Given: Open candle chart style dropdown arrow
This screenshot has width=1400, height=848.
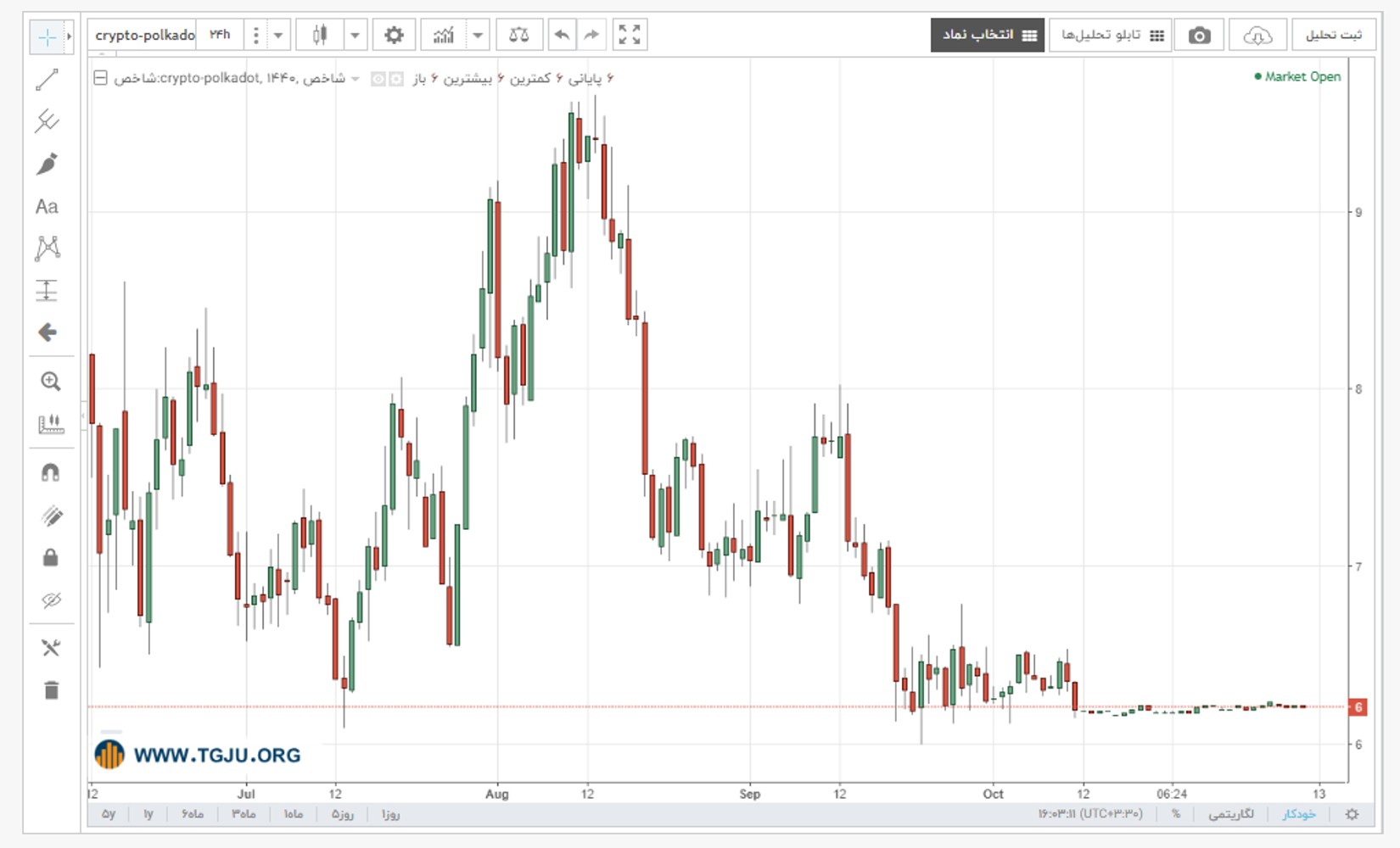Looking at the screenshot, I should tap(355, 36).
